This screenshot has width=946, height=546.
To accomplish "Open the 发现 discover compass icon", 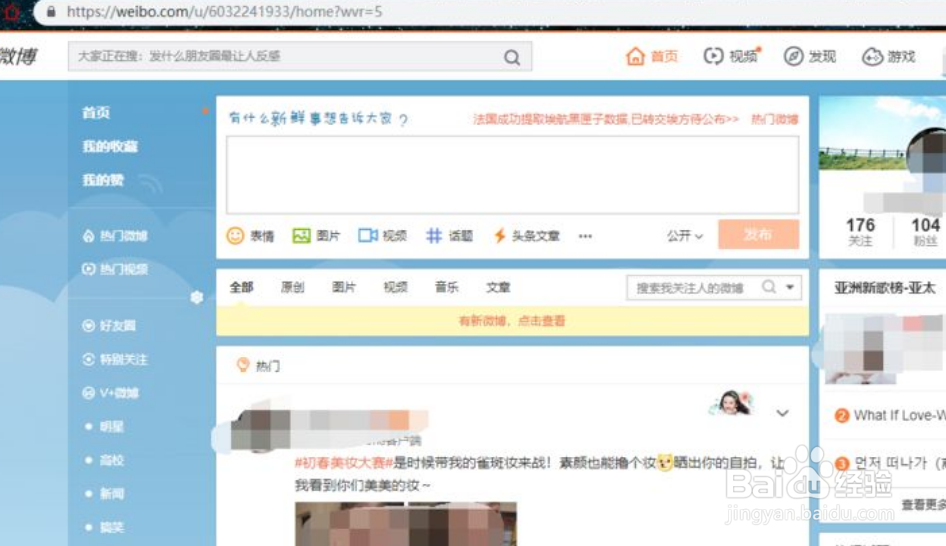I will 793,56.
